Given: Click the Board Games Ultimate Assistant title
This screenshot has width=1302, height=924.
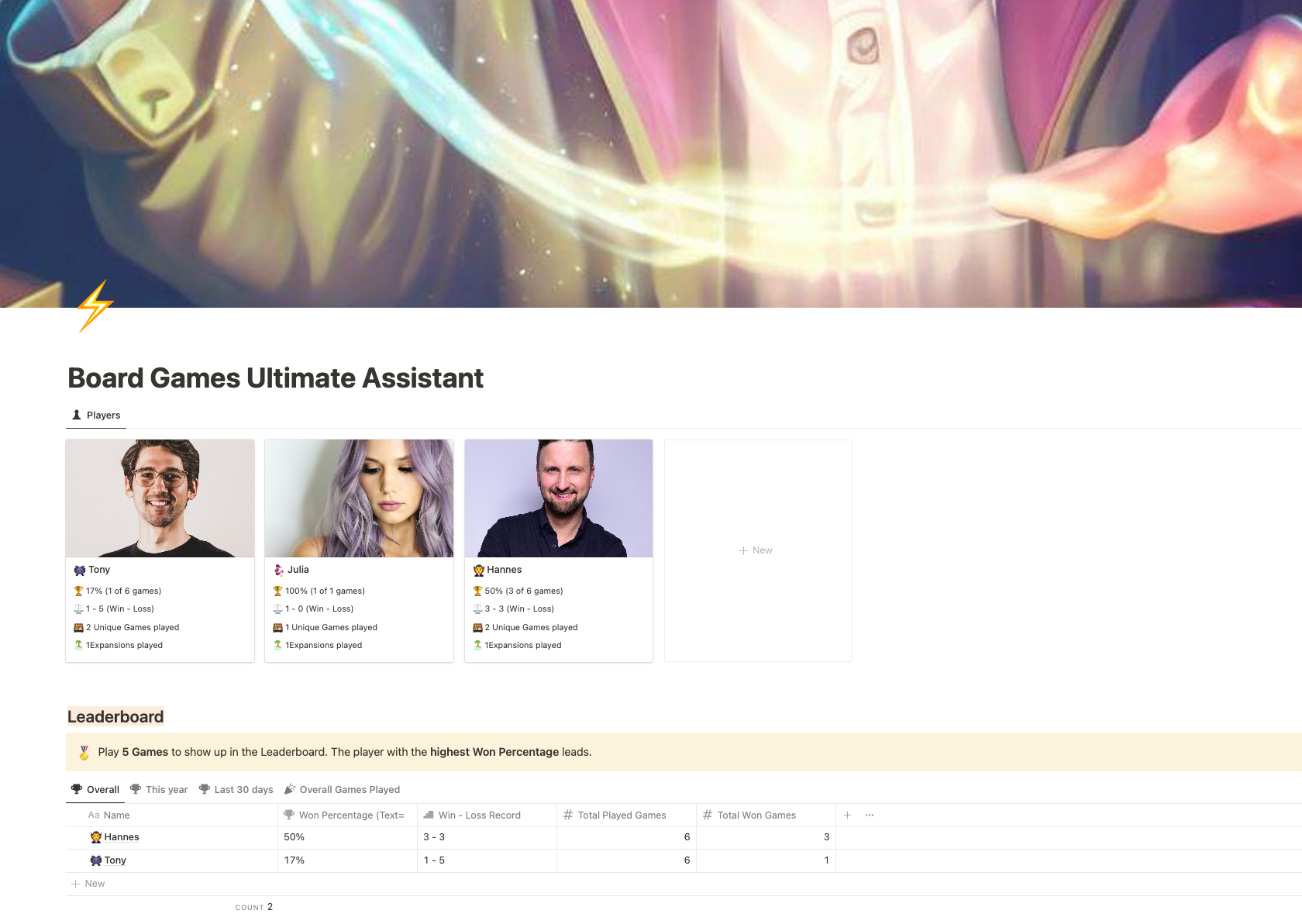Looking at the screenshot, I should click(276, 378).
